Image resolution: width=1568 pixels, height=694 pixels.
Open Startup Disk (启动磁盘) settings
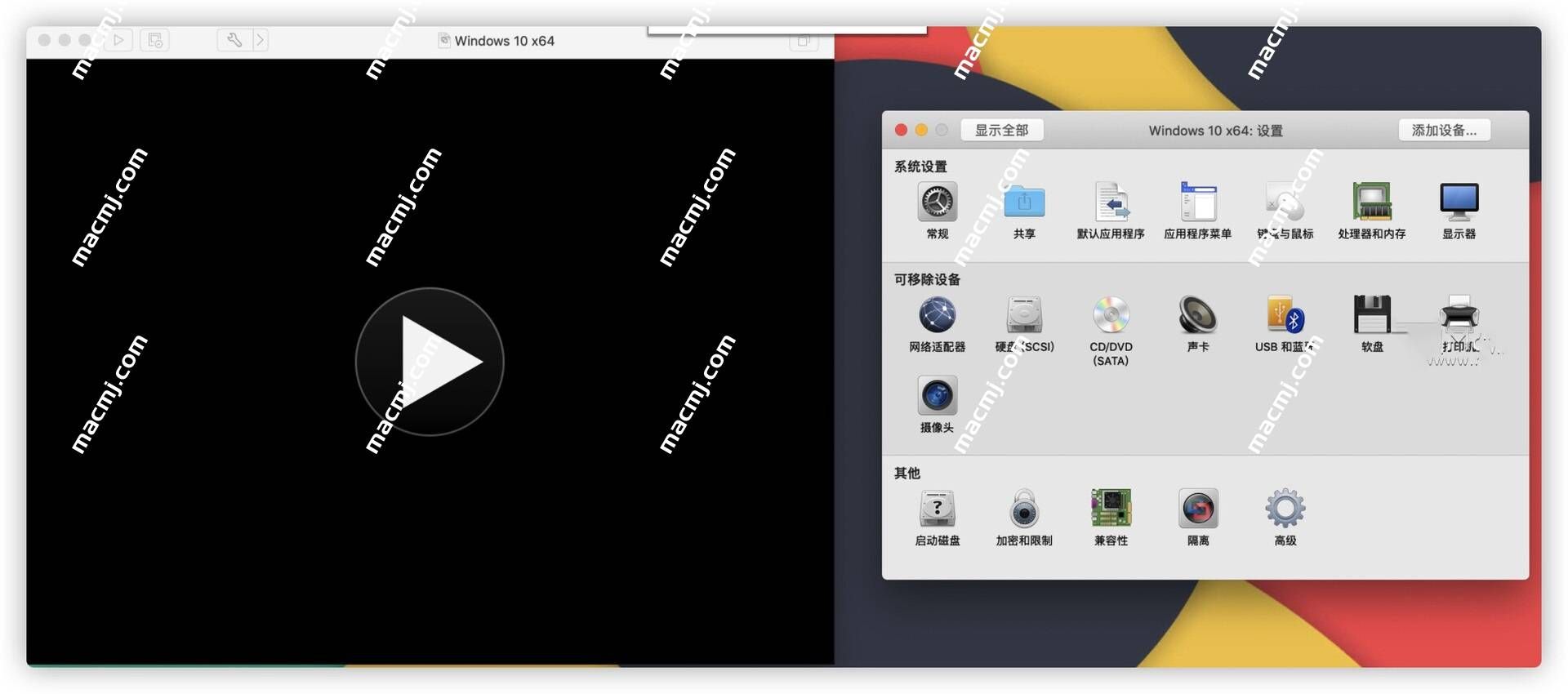(x=937, y=509)
